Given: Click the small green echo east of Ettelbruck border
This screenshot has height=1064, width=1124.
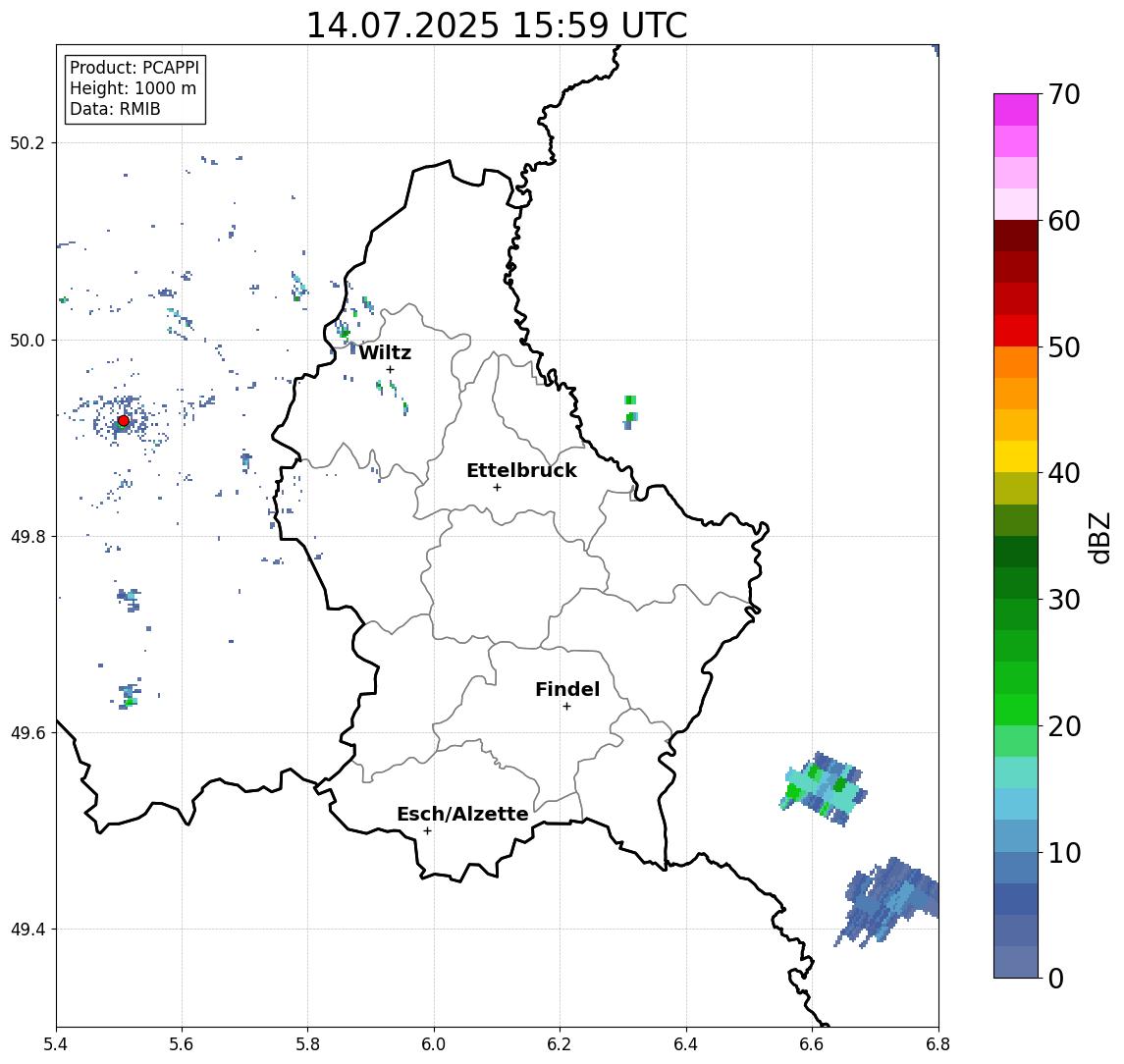Looking at the screenshot, I should click(630, 411).
